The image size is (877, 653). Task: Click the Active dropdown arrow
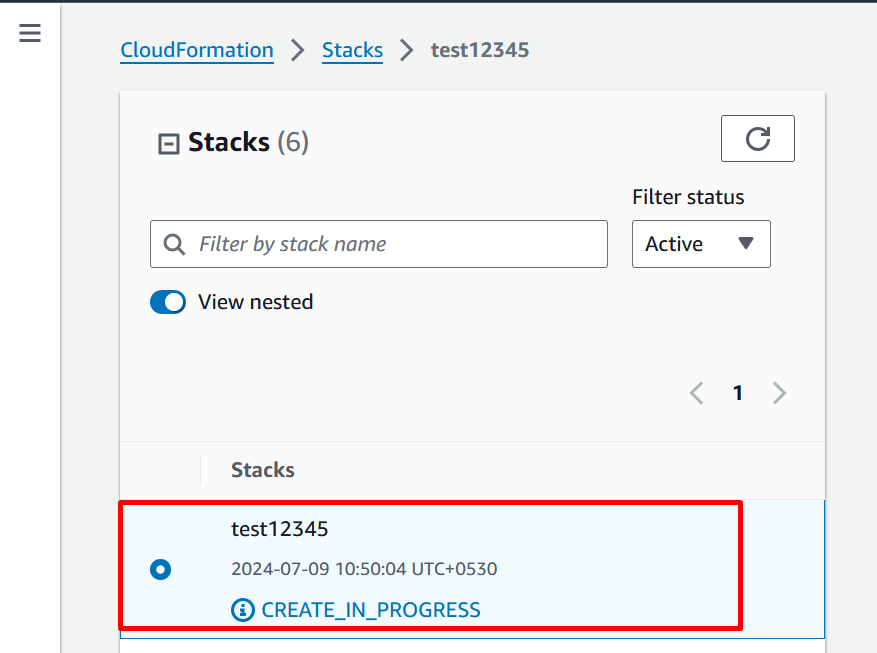pyautogui.click(x=746, y=243)
